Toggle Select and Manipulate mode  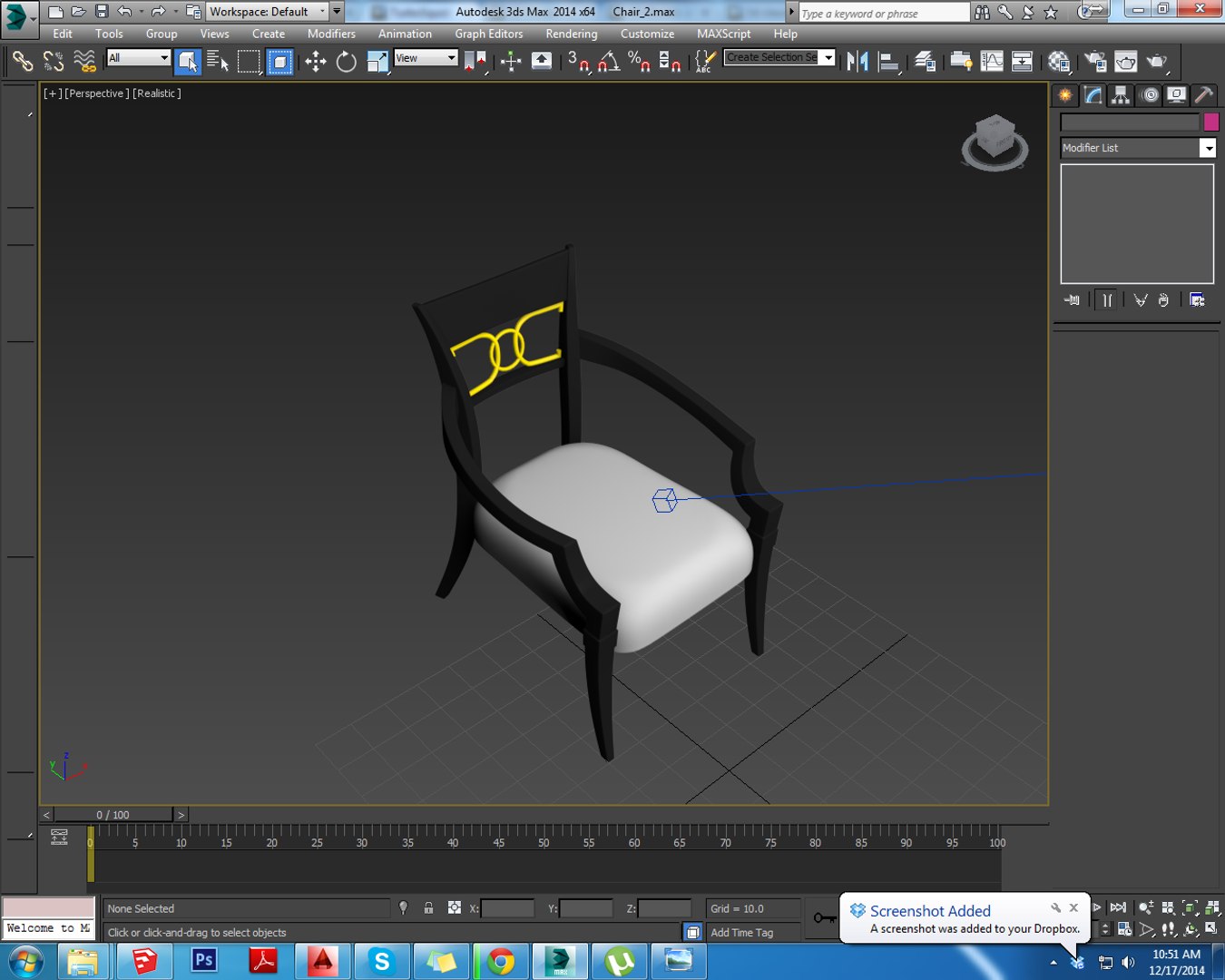coord(511,61)
